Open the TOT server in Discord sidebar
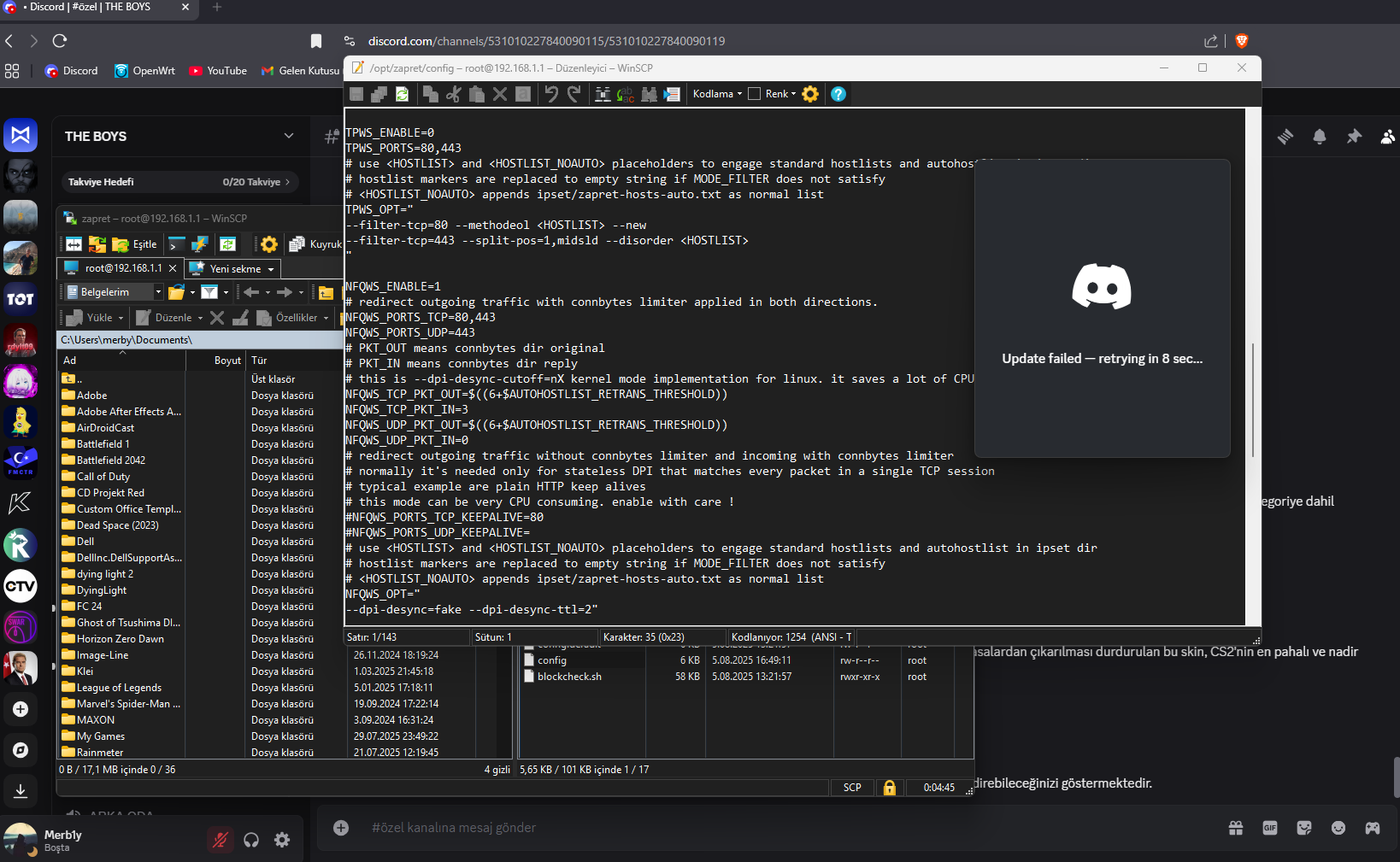Image resolution: width=1400 pixels, height=862 pixels. pos(21,299)
